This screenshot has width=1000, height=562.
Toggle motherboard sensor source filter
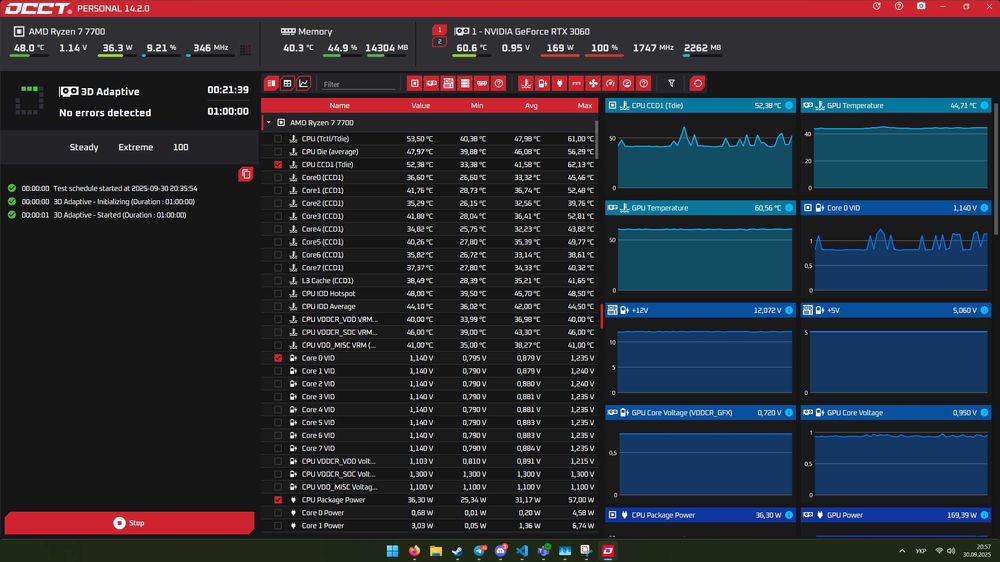click(x=448, y=84)
